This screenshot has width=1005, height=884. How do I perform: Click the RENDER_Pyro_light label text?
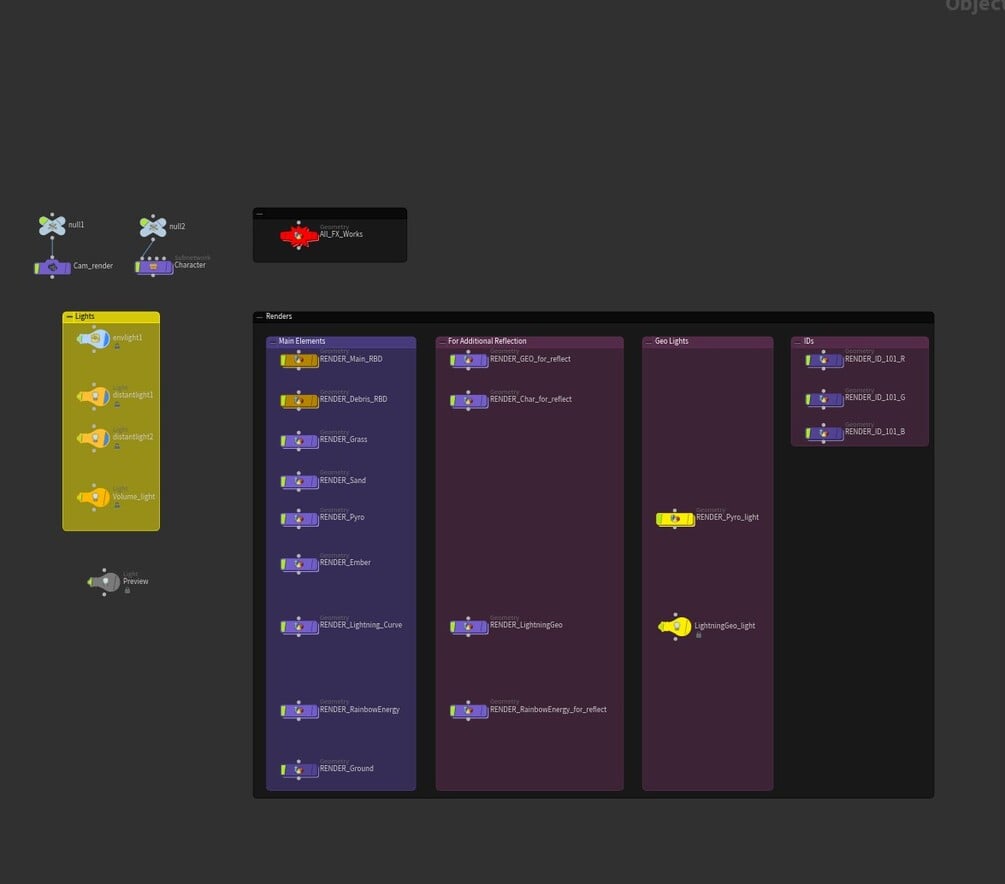[727, 517]
